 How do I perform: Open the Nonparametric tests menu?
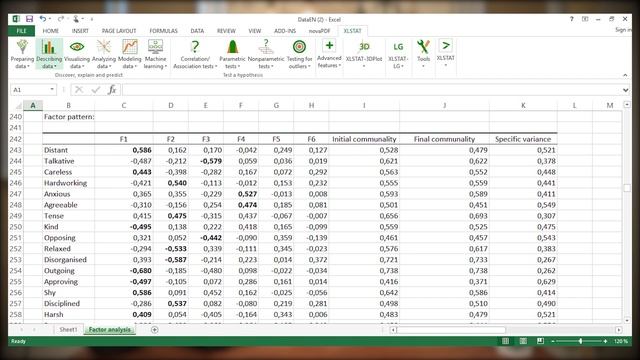[266, 54]
